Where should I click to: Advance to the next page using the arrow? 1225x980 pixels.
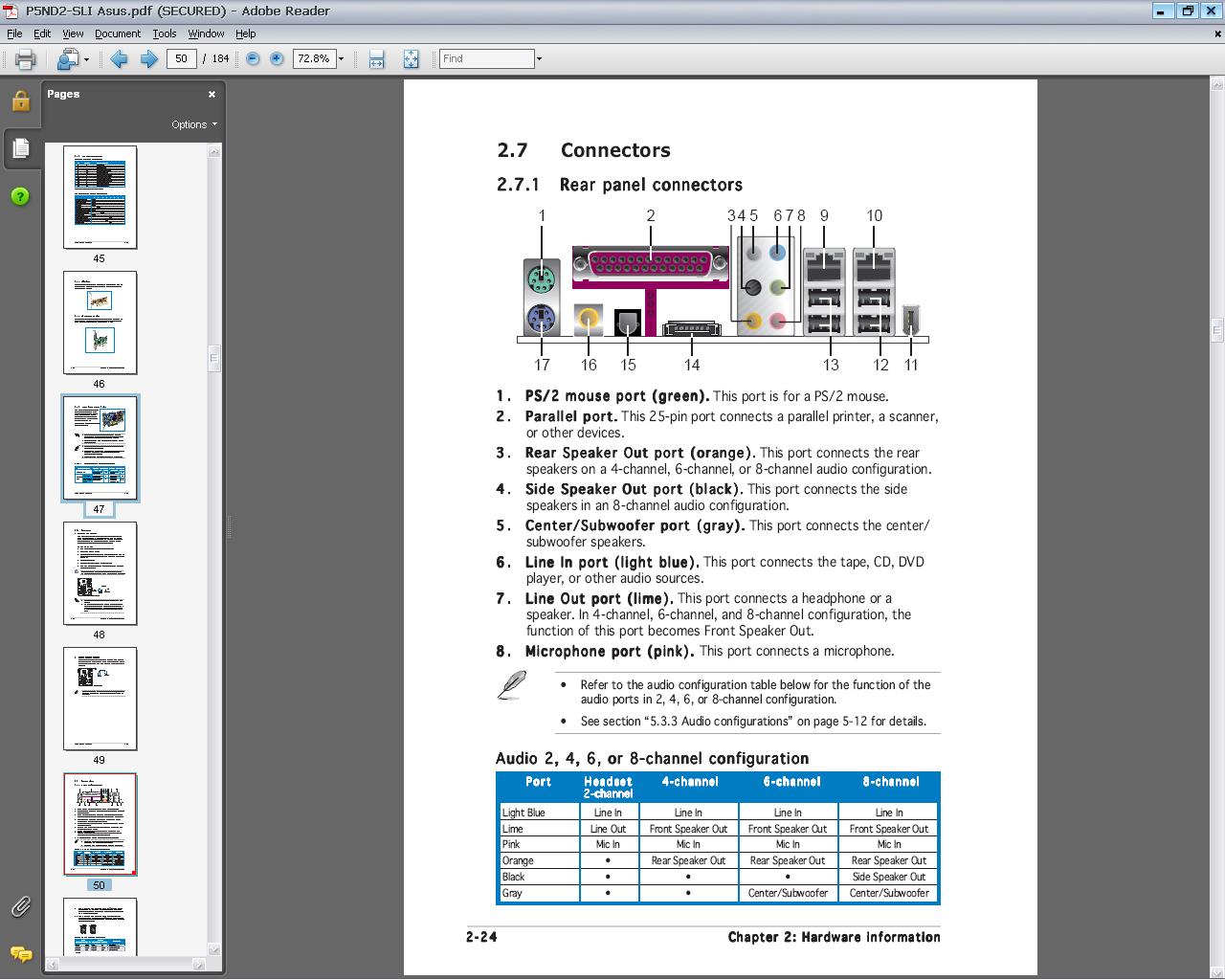[x=149, y=59]
